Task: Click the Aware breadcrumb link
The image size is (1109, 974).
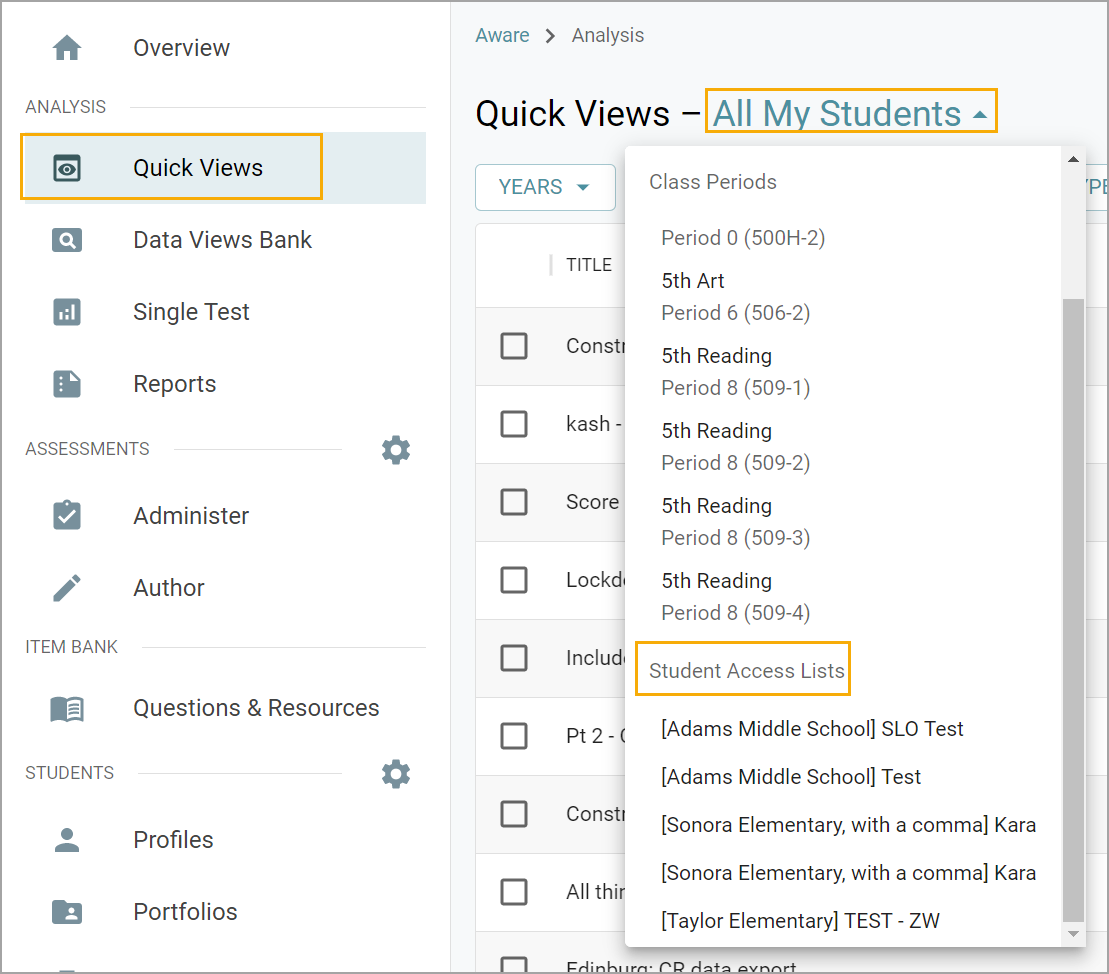Action: (x=502, y=36)
